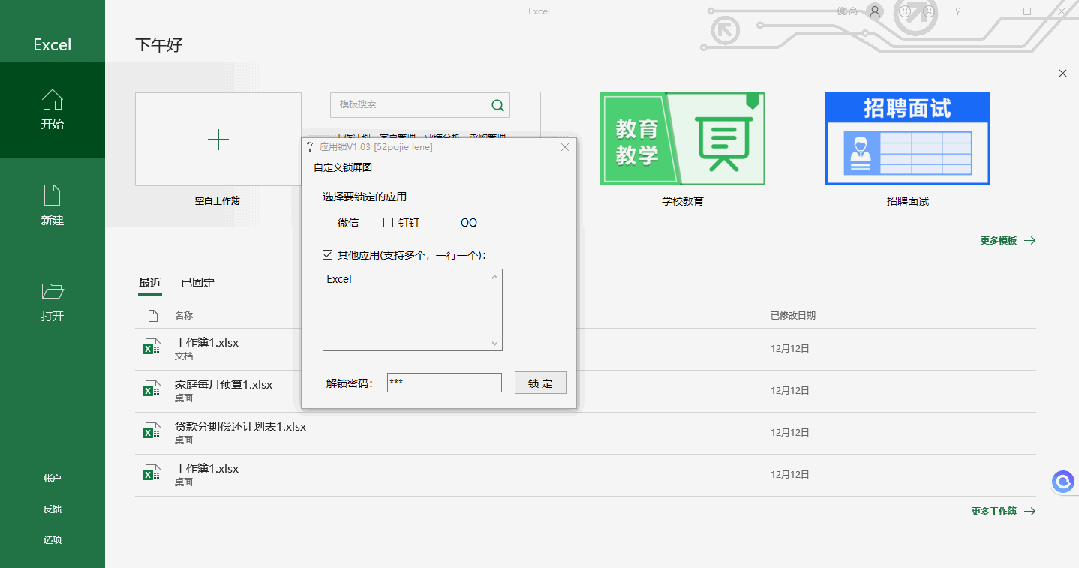Open the 打开 folder page in sidebar
The width and height of the screenshot is (1079, 568).
tap(52, 302)
